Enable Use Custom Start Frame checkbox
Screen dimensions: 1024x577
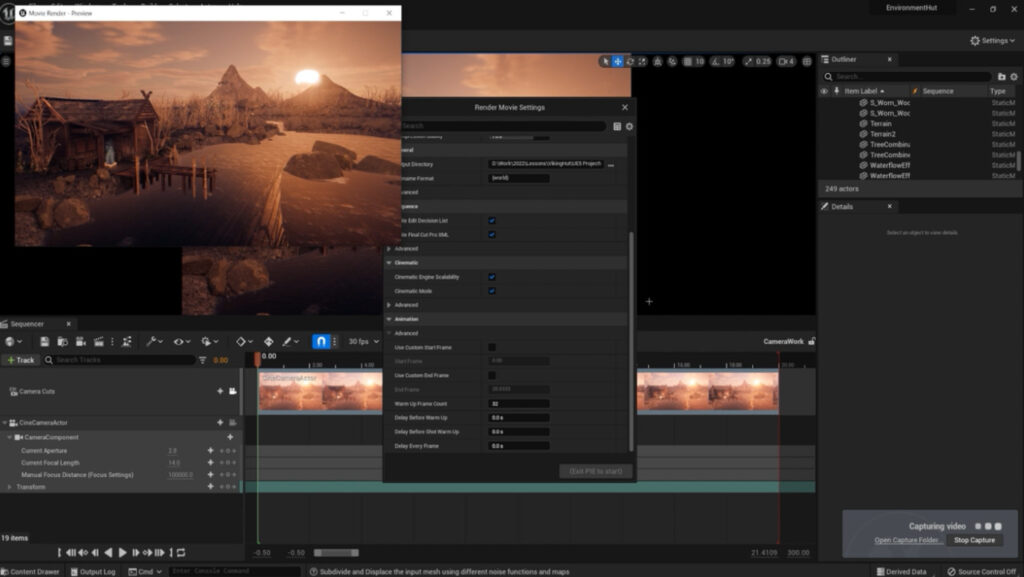click(492, 347)
